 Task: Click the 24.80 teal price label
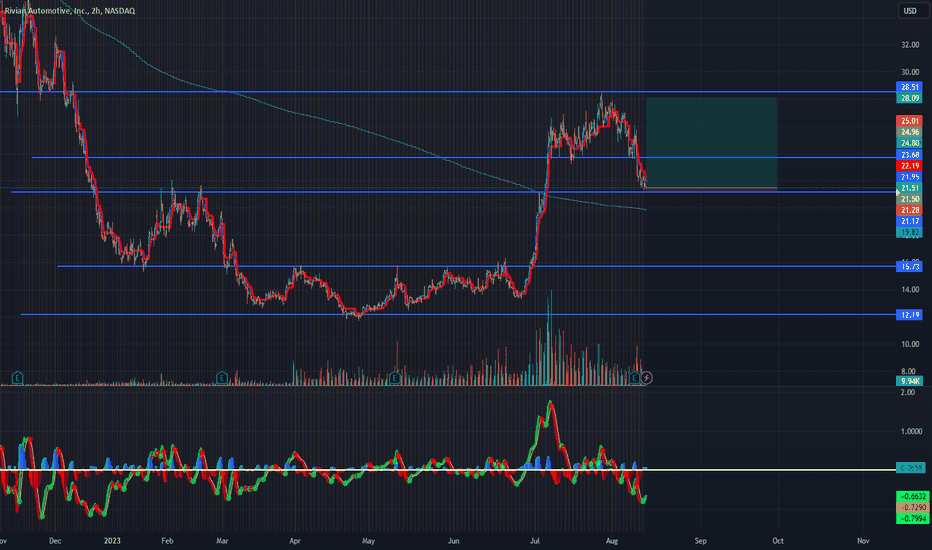pos(909,143)
